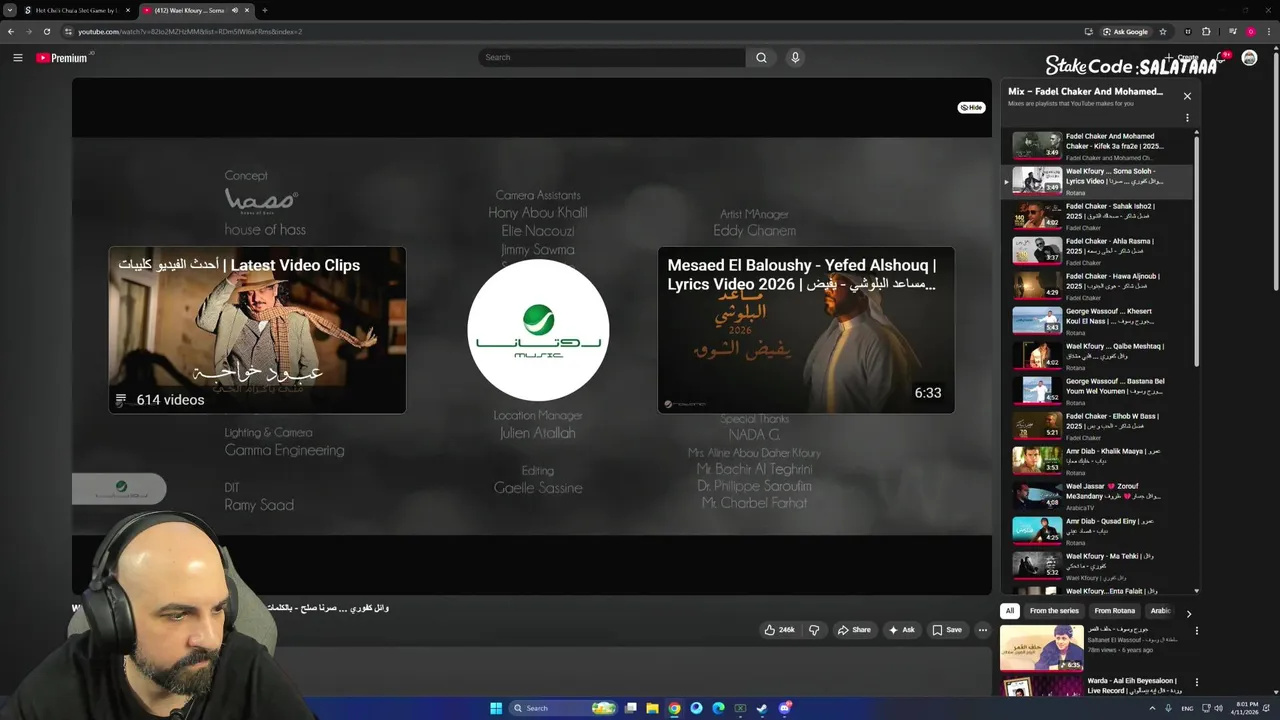Hide the end-screen cards with the Hide button
Viewport: 1280px width, 720px height.
click(x=972, y=107)
